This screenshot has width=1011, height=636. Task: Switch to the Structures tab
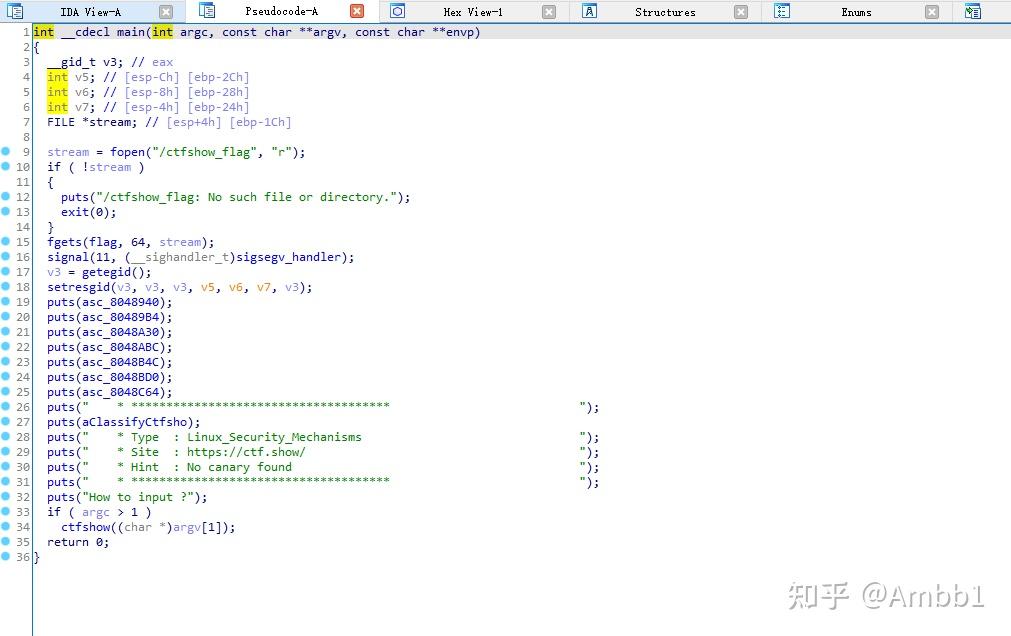665,12
